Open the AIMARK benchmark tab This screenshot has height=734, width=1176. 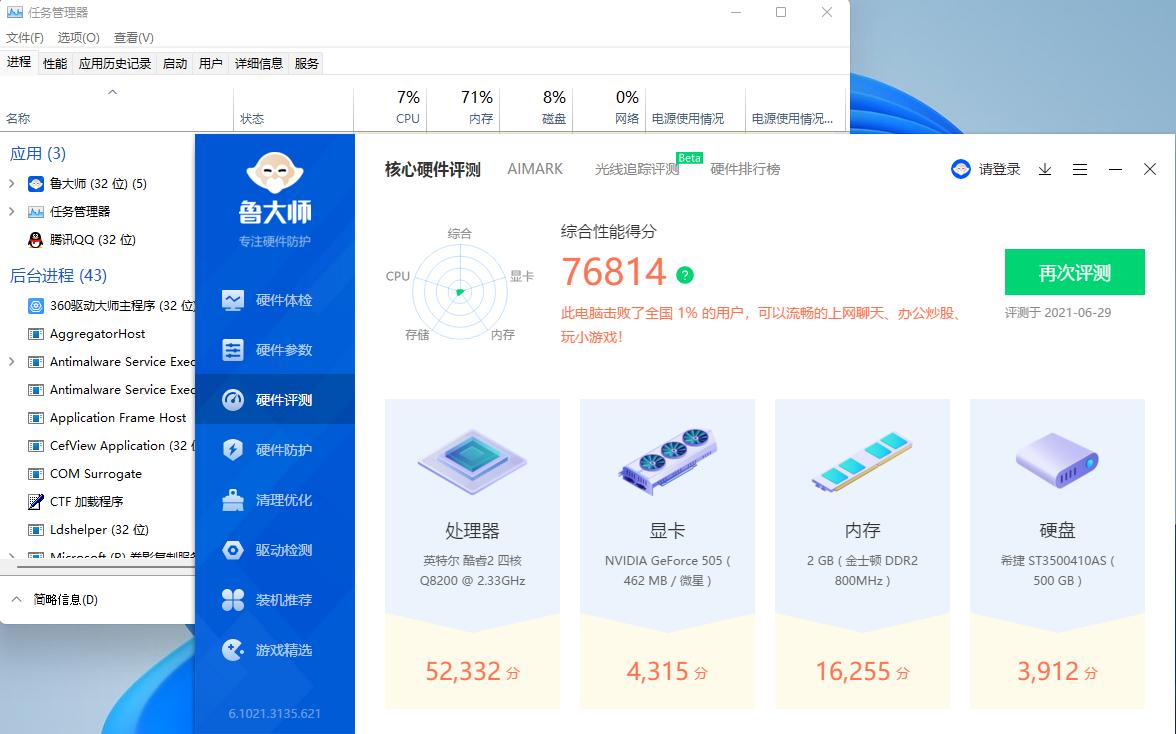tap(534, 169)
